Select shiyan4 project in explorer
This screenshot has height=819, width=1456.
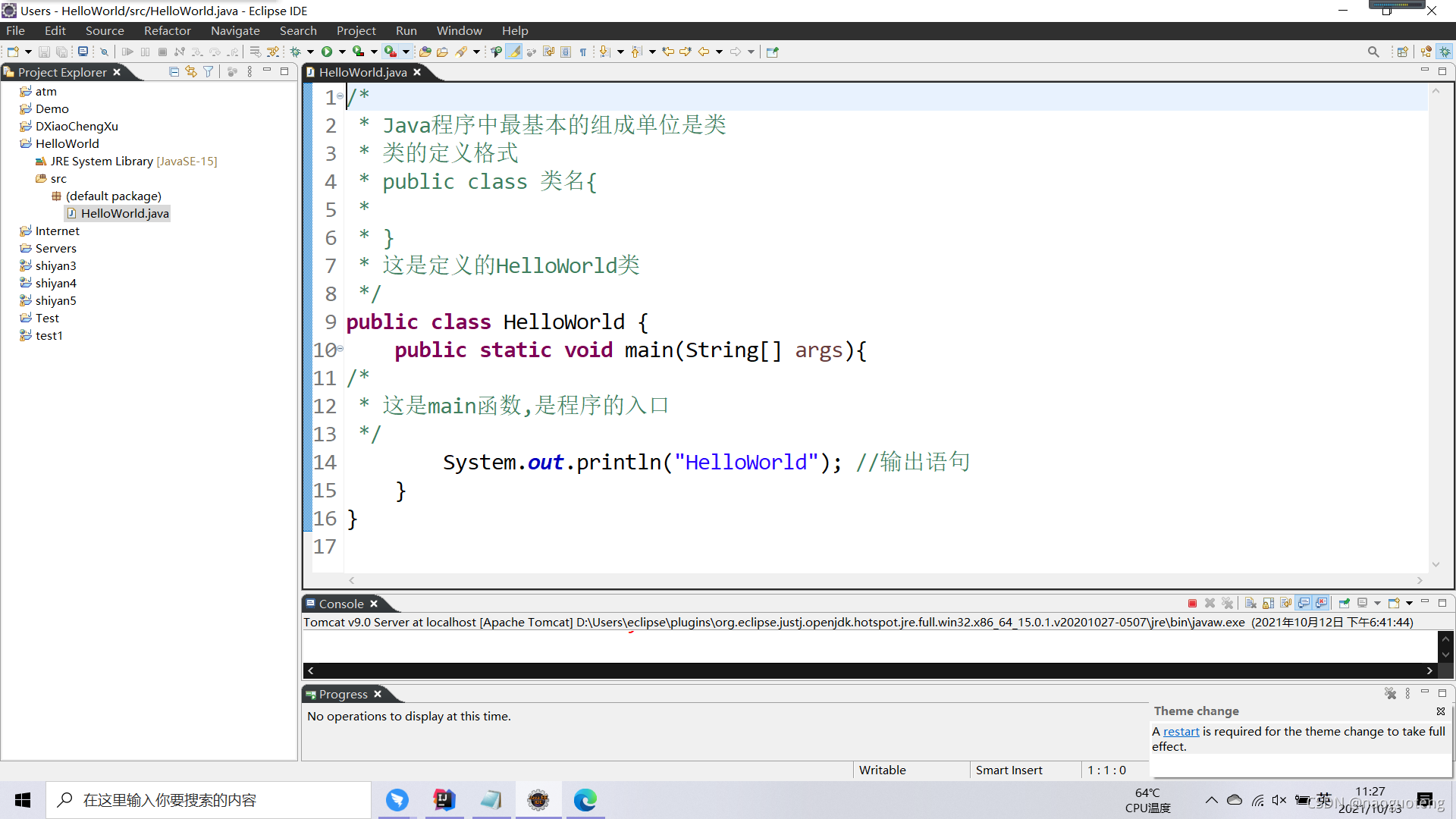pyautogui.click(x=55, y=283)
